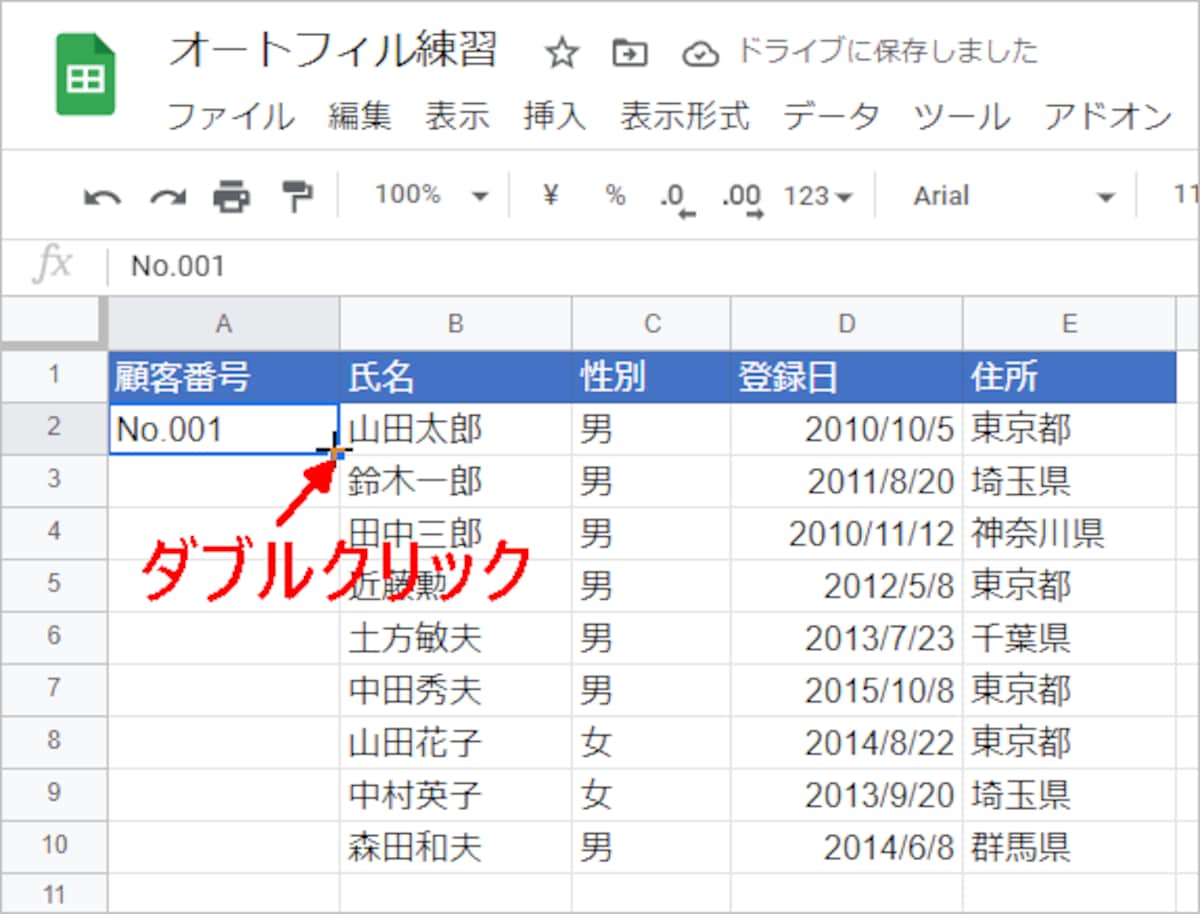Select the cell 神奈川県
The height and width of the screenshot is (914, 1200).
pos(1069,533)
